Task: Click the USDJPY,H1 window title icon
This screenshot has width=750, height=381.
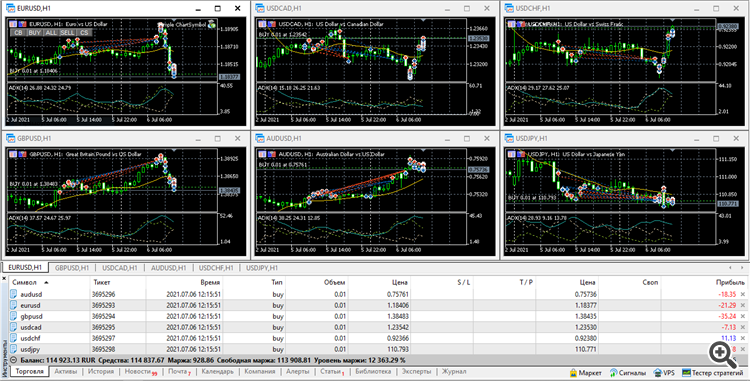Action: (x=509, y=138)
